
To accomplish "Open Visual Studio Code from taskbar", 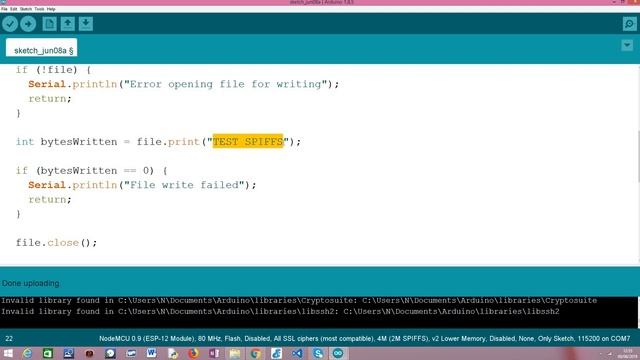I will [x=297, y=353].
